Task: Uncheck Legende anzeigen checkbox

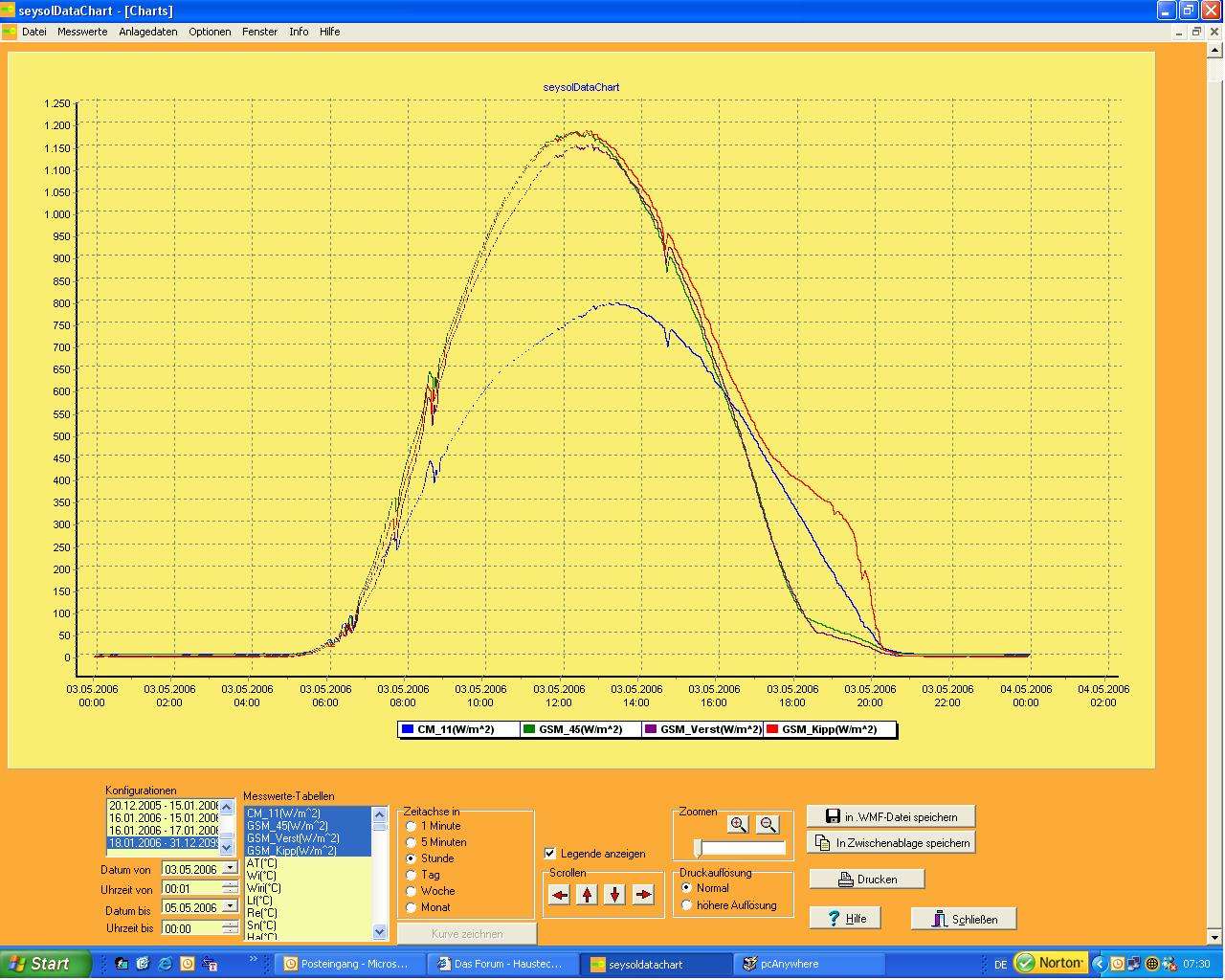Action: click(x=550, y=853)
